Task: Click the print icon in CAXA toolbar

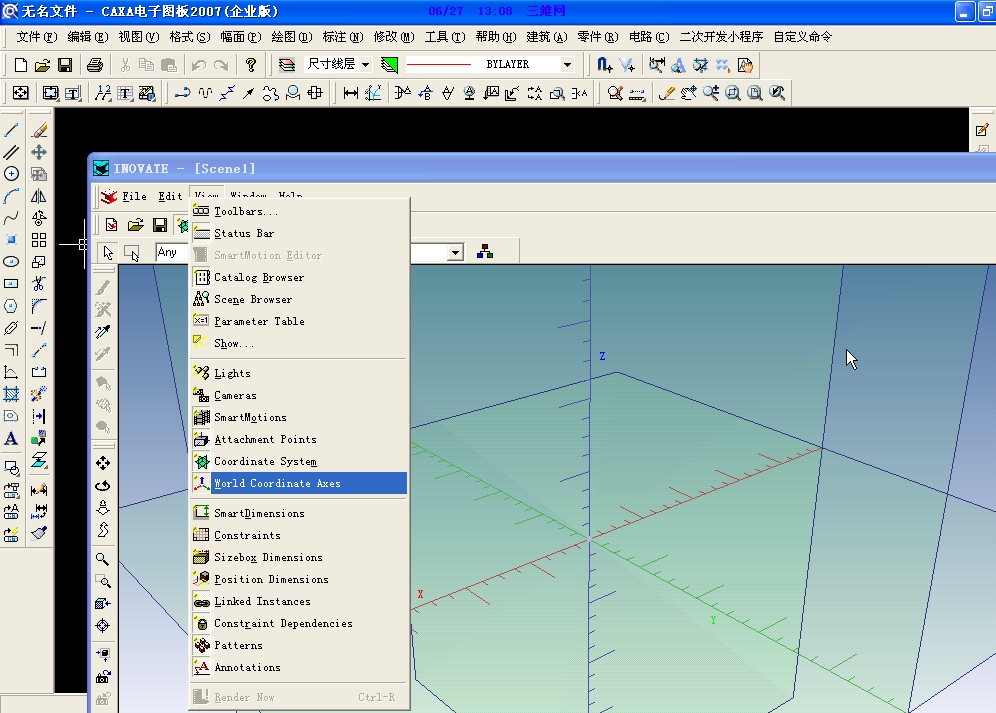Action: point(94,65)
